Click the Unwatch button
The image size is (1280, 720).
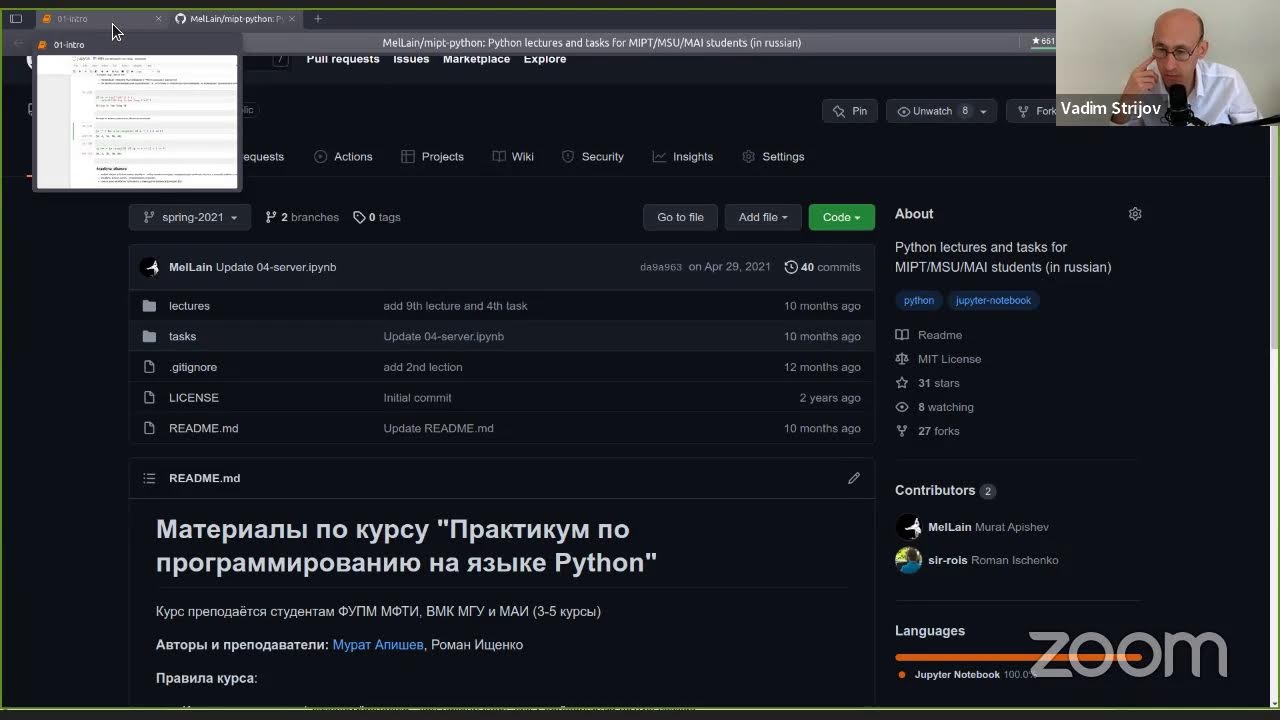[x=924, y=111]
